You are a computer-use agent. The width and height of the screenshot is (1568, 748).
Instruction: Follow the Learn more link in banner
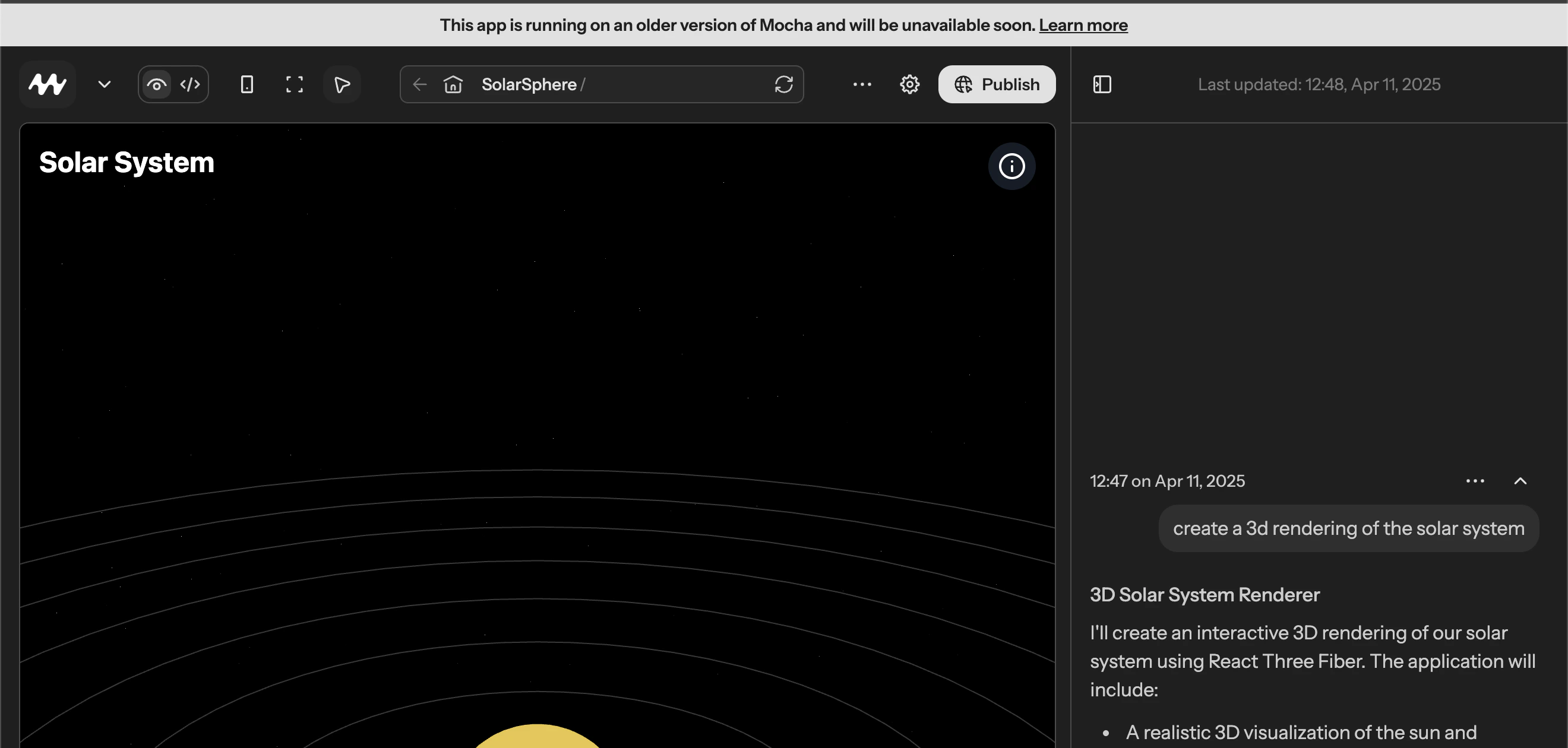tap(1083, 25)
